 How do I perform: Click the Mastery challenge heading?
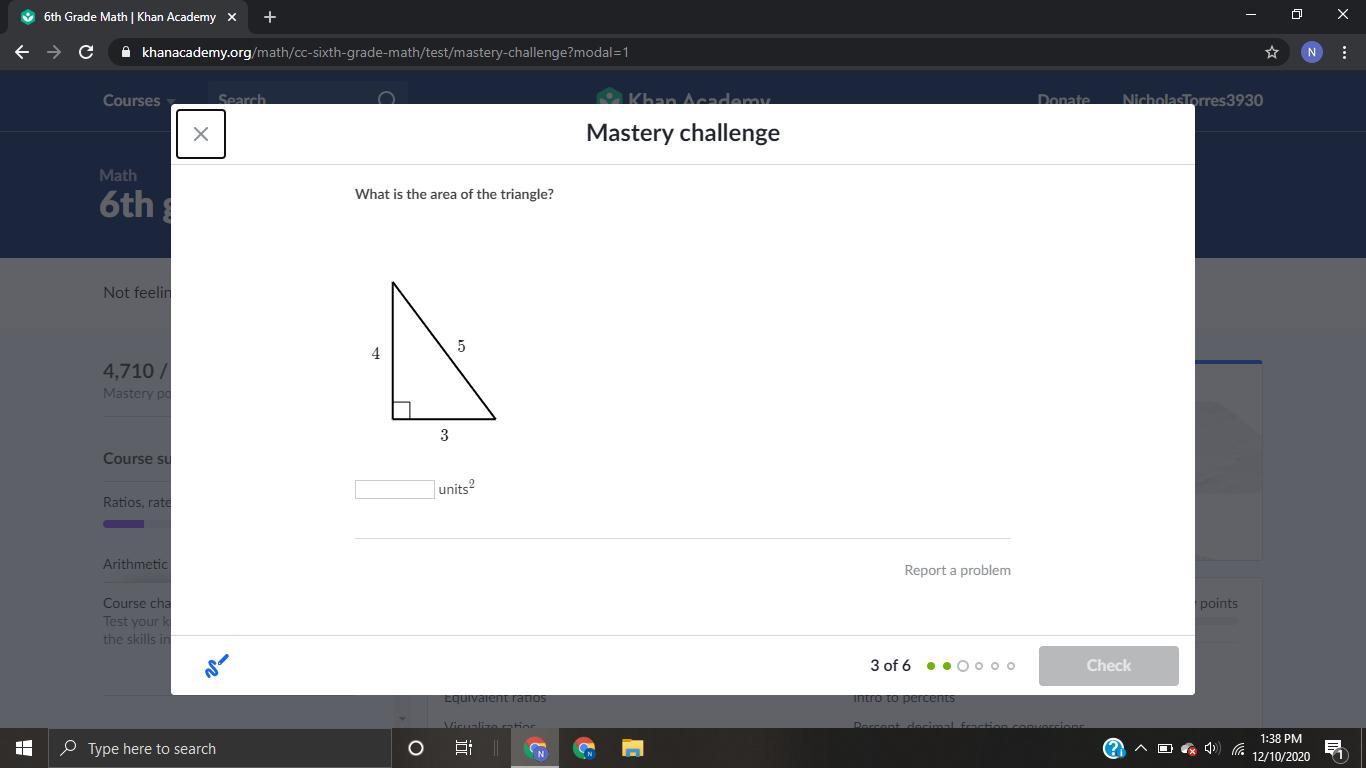click(x=683, y=133)
